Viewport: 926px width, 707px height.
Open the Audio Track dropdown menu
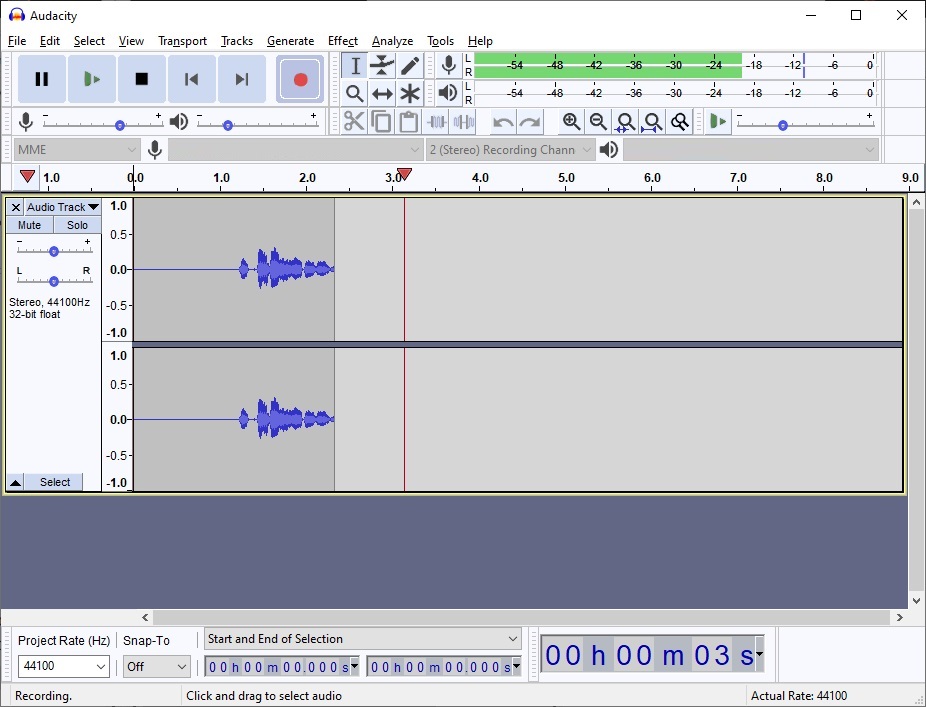[x=63, y=207]
